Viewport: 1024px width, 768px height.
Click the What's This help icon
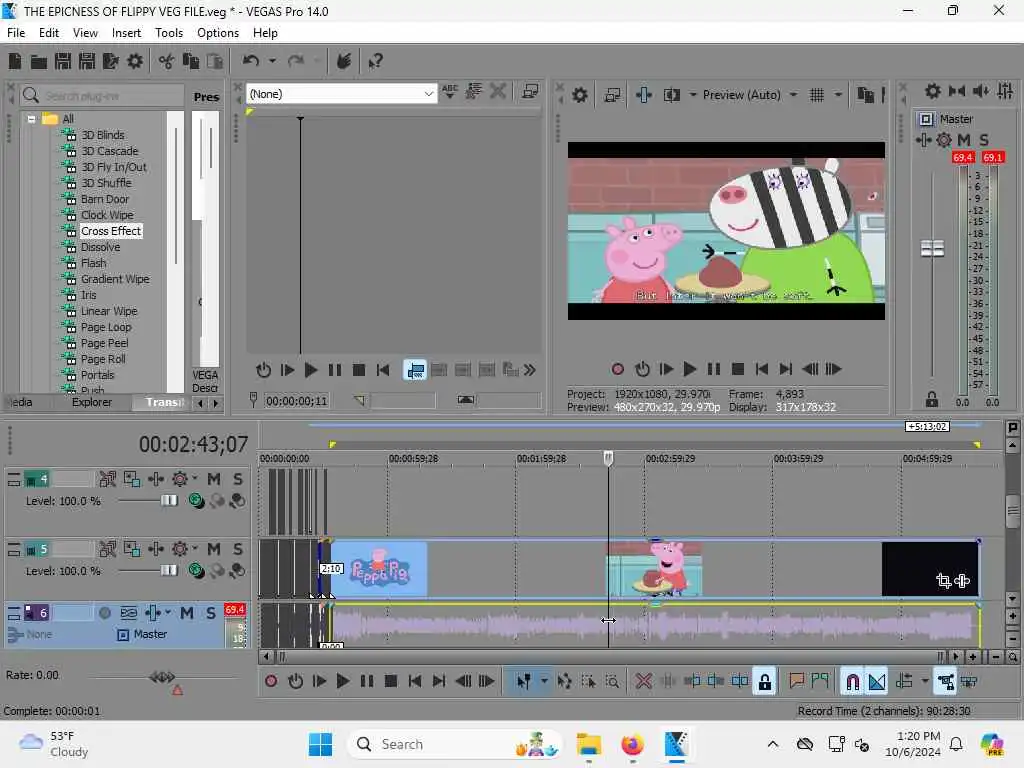(x=376, y=61)
